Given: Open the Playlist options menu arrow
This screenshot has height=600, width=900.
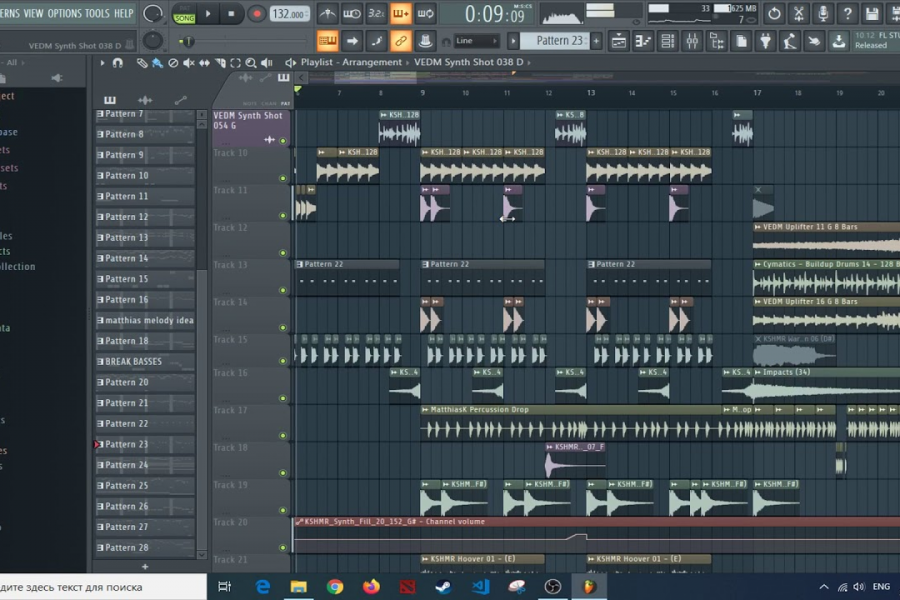Looking at the screenshot, I should (102, 63).
